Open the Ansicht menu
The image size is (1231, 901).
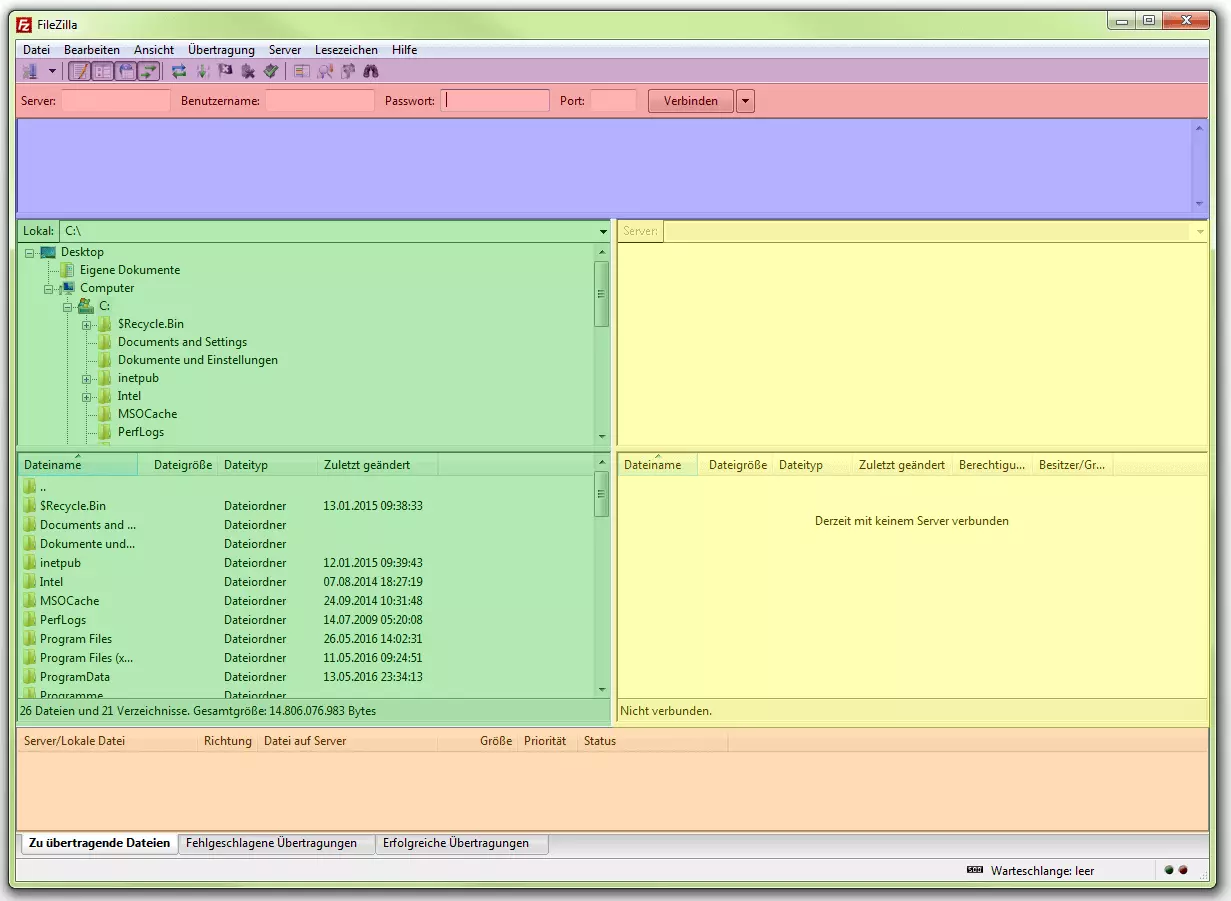pyautogui.click(x=154, y=50)
